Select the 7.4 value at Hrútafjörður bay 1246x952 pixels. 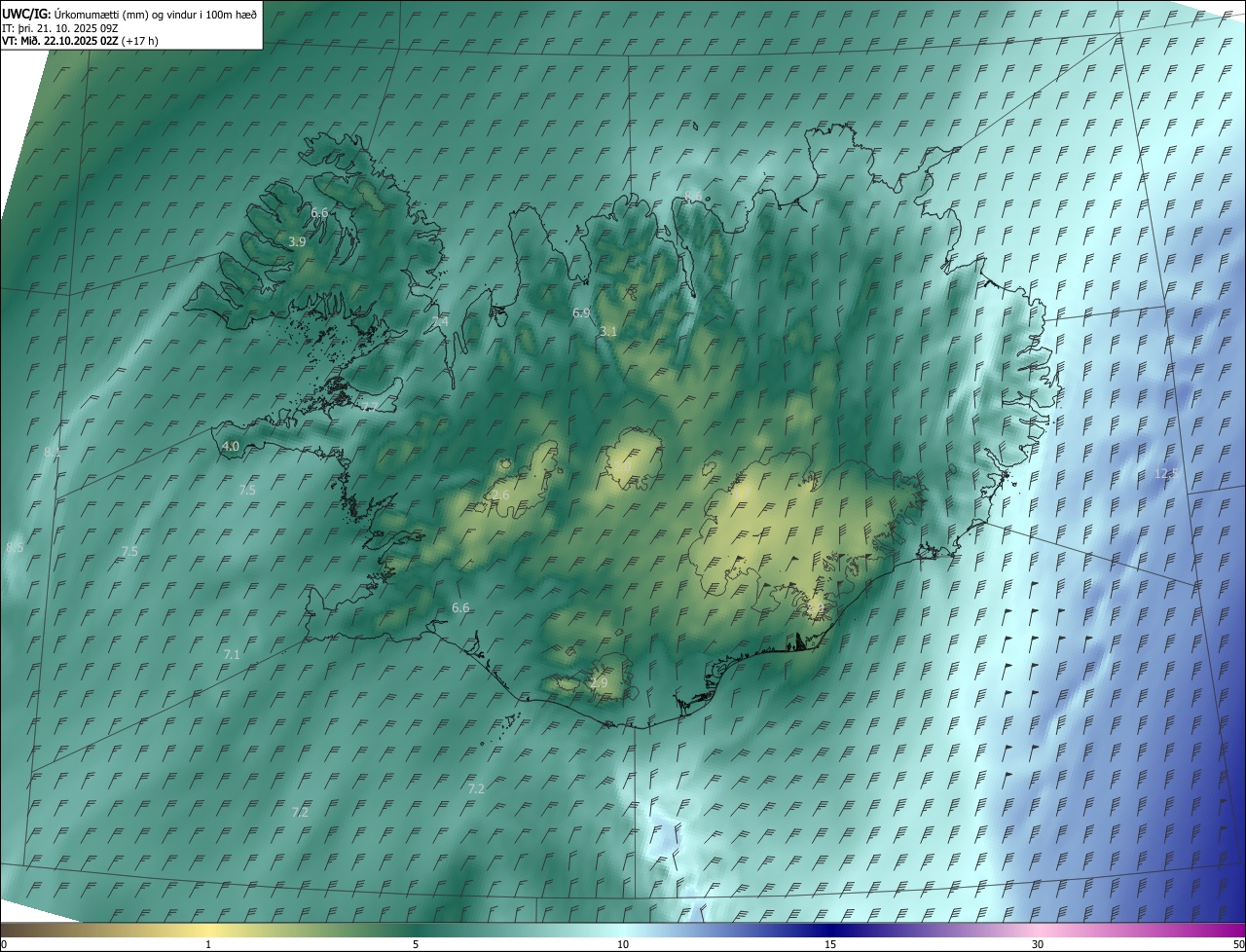[441, 321]
